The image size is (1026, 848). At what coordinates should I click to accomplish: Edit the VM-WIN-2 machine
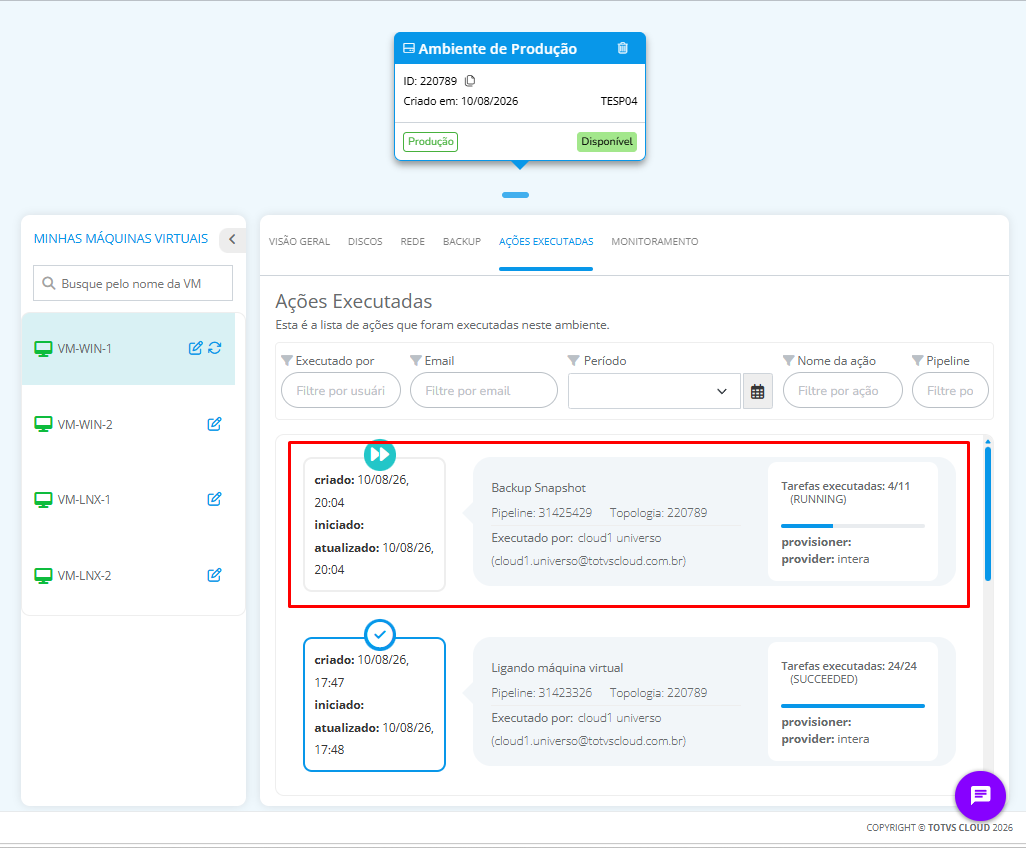tap(214, 424)
